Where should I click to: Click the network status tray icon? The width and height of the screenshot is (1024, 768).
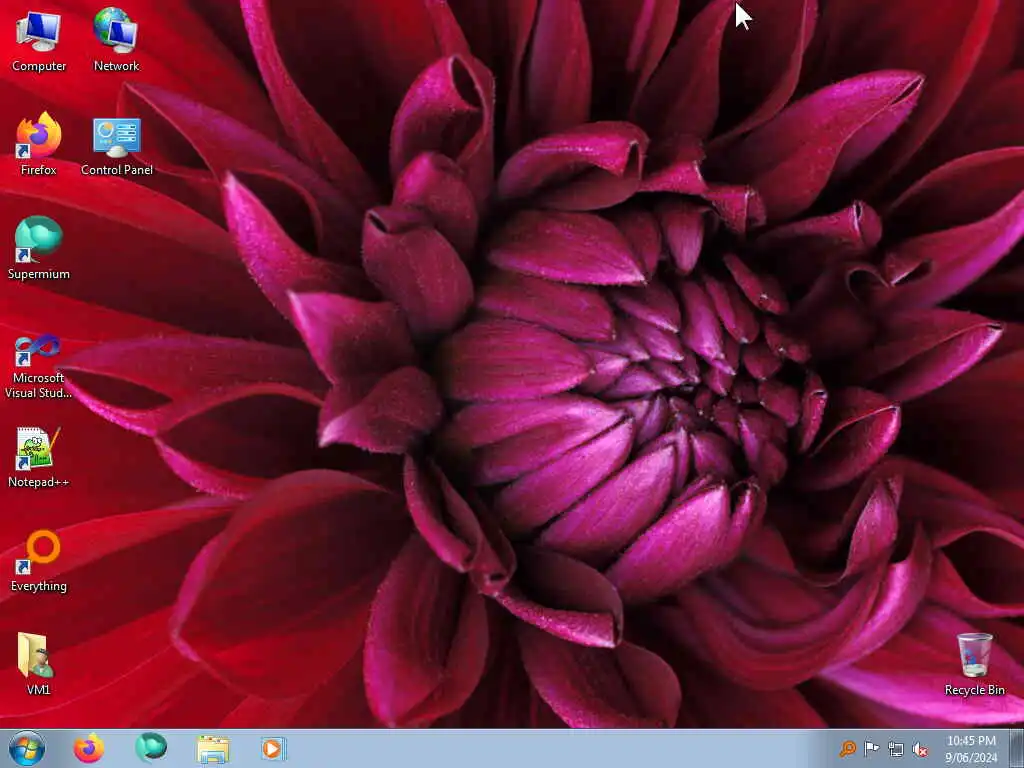(x=896, y=749)
